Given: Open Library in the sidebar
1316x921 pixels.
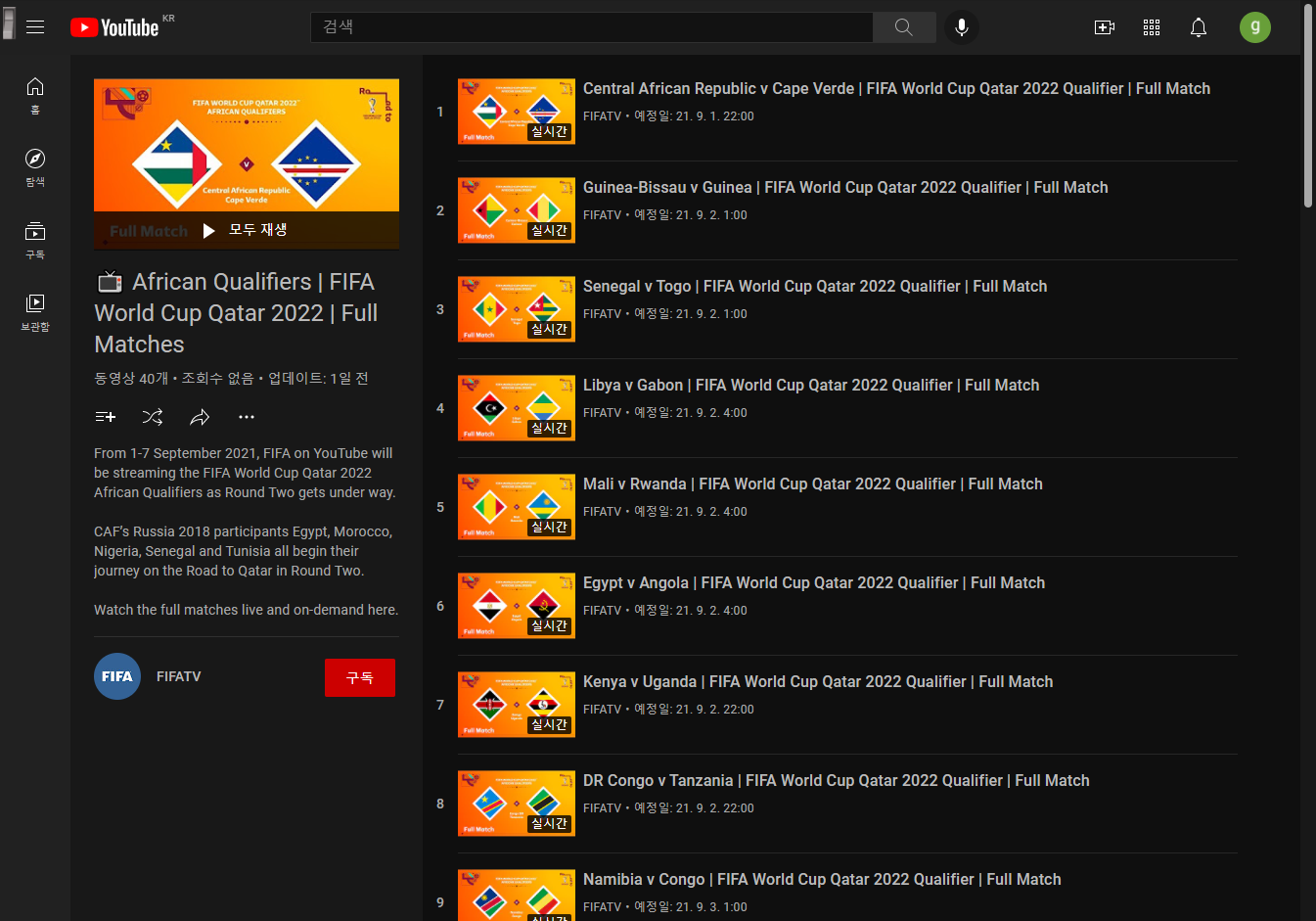Looking at the screenshot, I should coord(35,313).
